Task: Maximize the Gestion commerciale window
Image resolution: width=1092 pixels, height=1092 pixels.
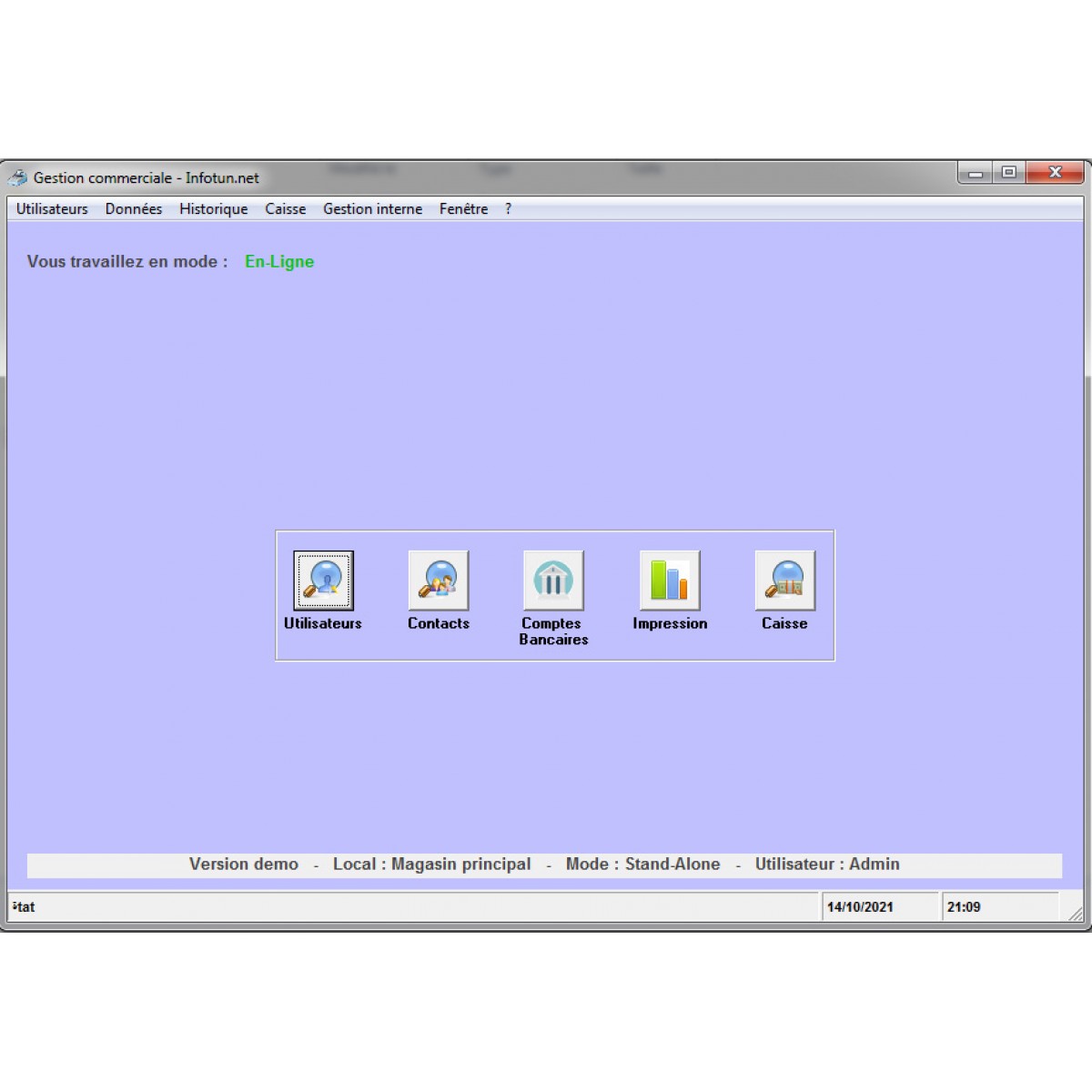Action: [x=1009, y=172]
